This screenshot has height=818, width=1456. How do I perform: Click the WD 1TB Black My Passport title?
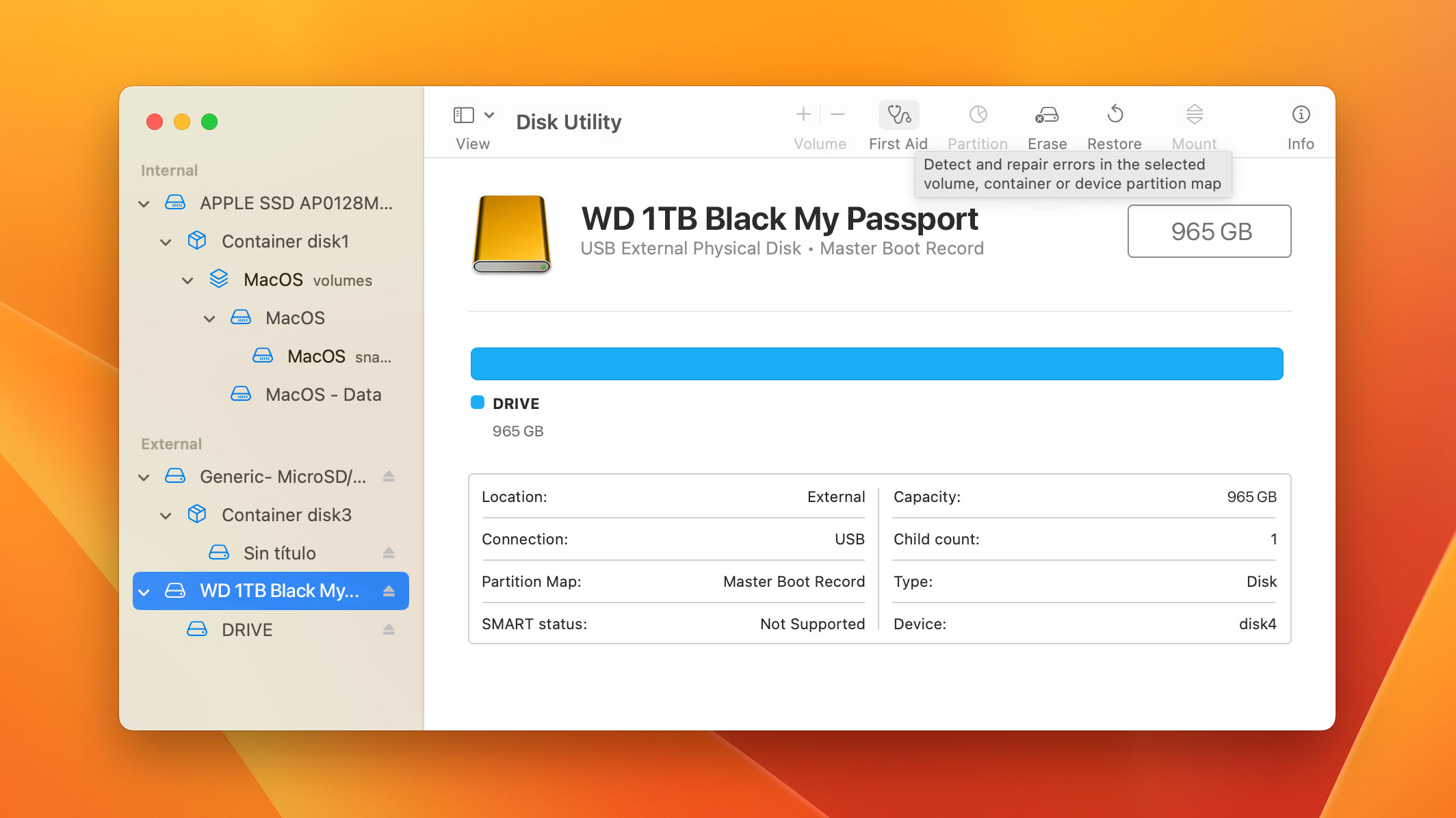pyautogui.click(x=779, y=219)
